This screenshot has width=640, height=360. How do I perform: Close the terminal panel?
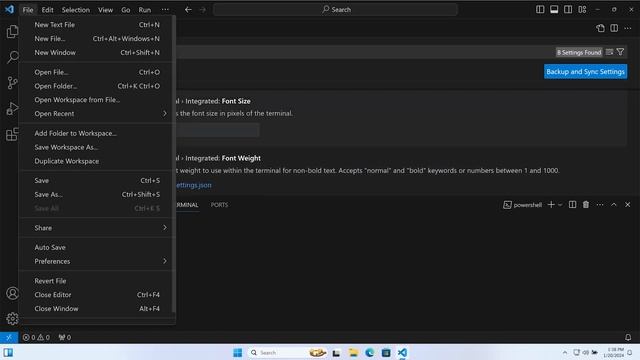pyautogui.click(x=627, y=204)
